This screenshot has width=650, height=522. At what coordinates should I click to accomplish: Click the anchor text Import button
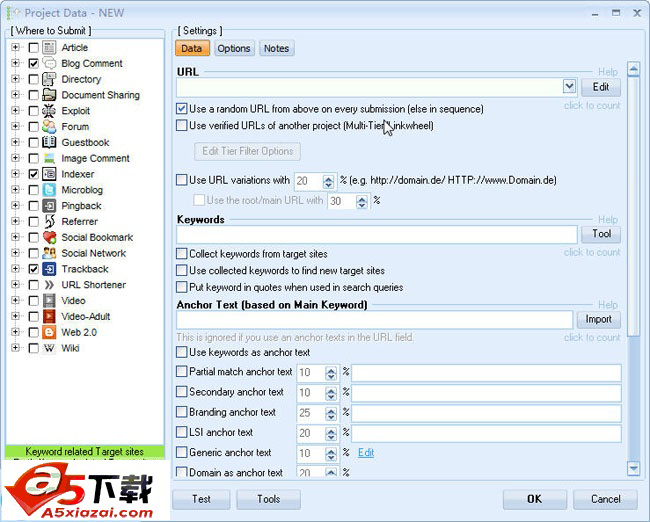click(598, 320)
